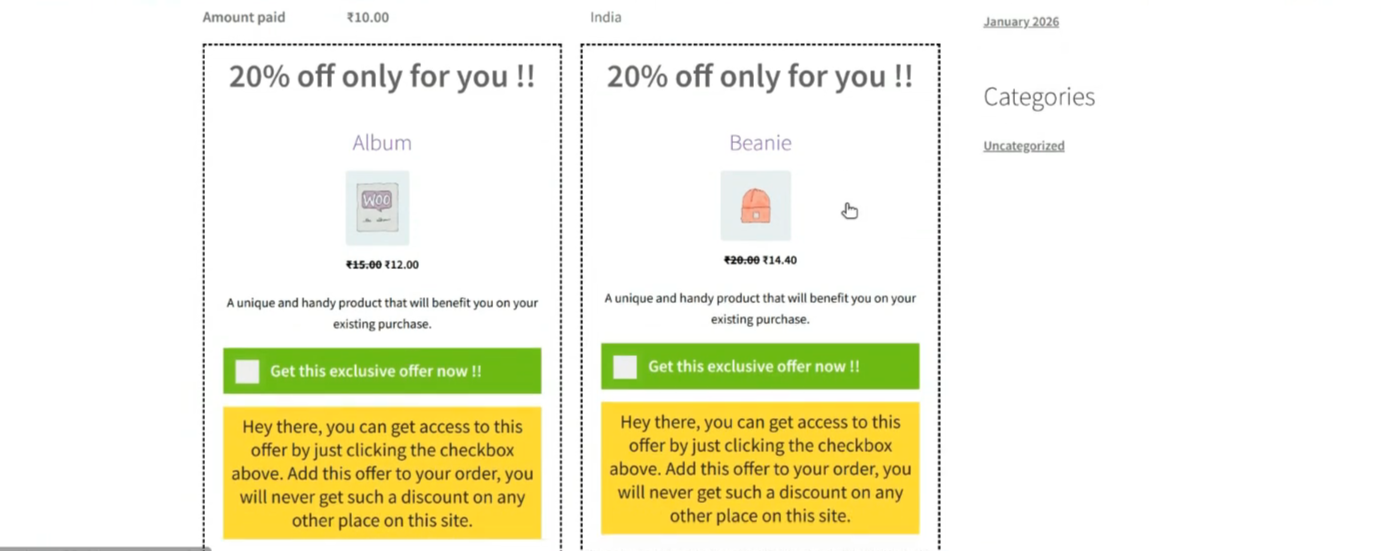Click the Album discounted price ₹12.00

402,265
